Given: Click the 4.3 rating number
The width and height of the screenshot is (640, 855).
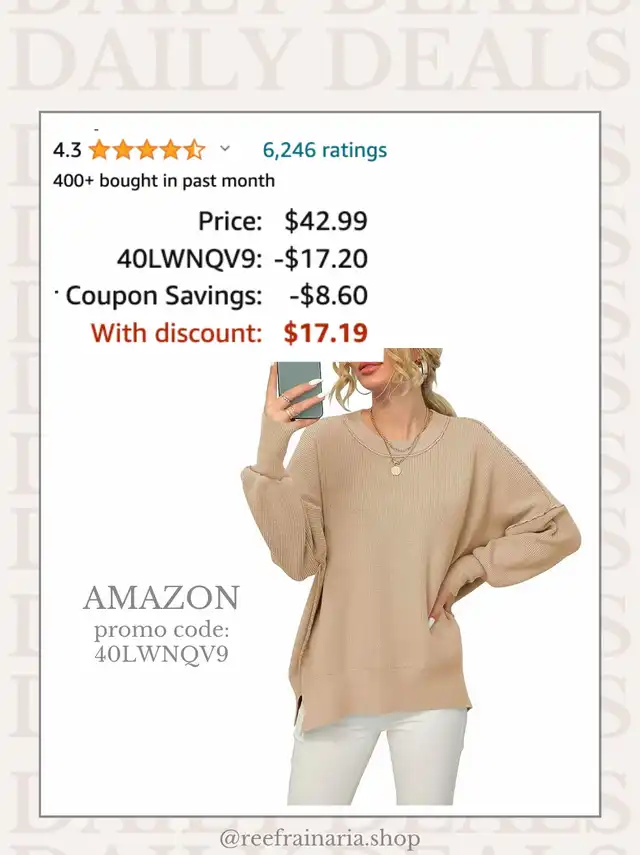Looking at the screenshot, I should click(67, 150).
